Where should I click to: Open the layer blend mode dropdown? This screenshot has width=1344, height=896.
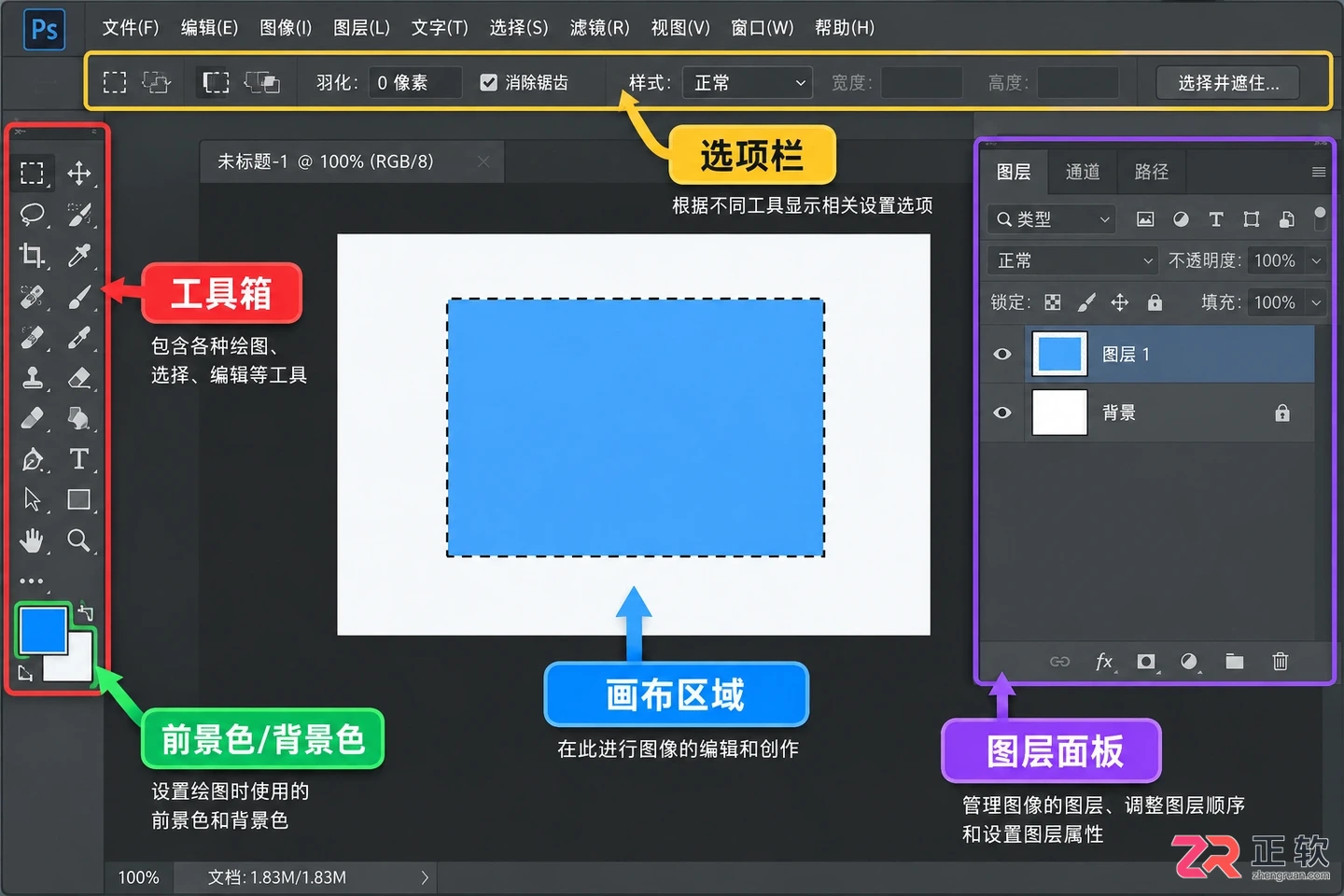tap(1073, 260)
